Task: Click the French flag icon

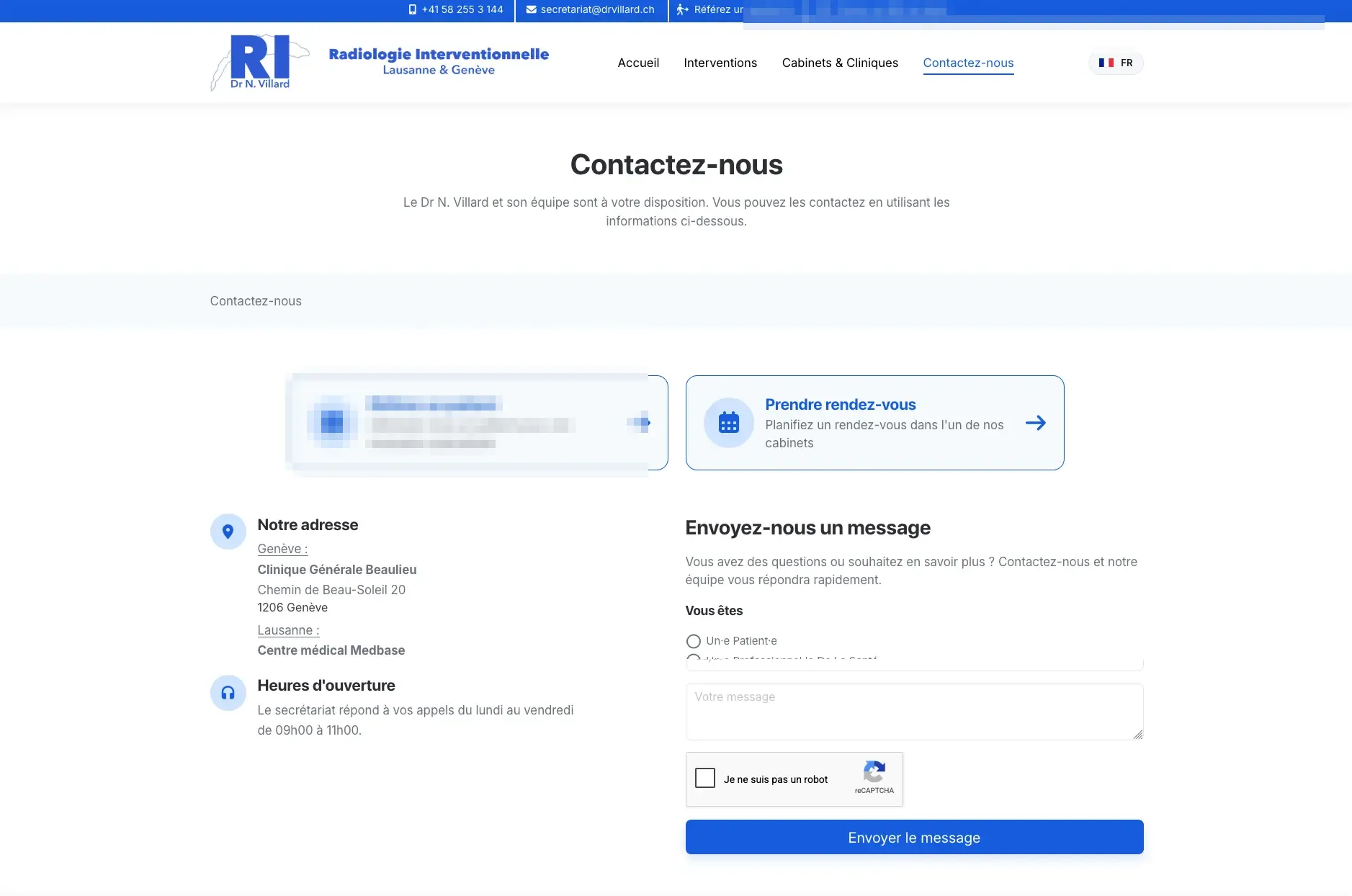Action: coord(1106,63)
